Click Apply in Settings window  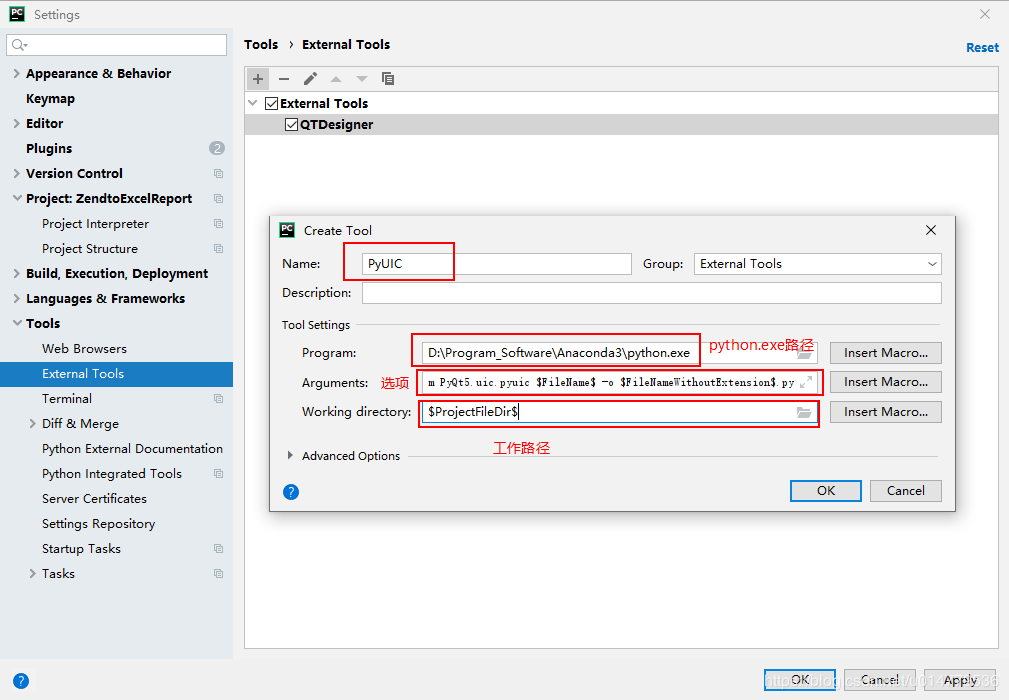[x=959, y=680]
